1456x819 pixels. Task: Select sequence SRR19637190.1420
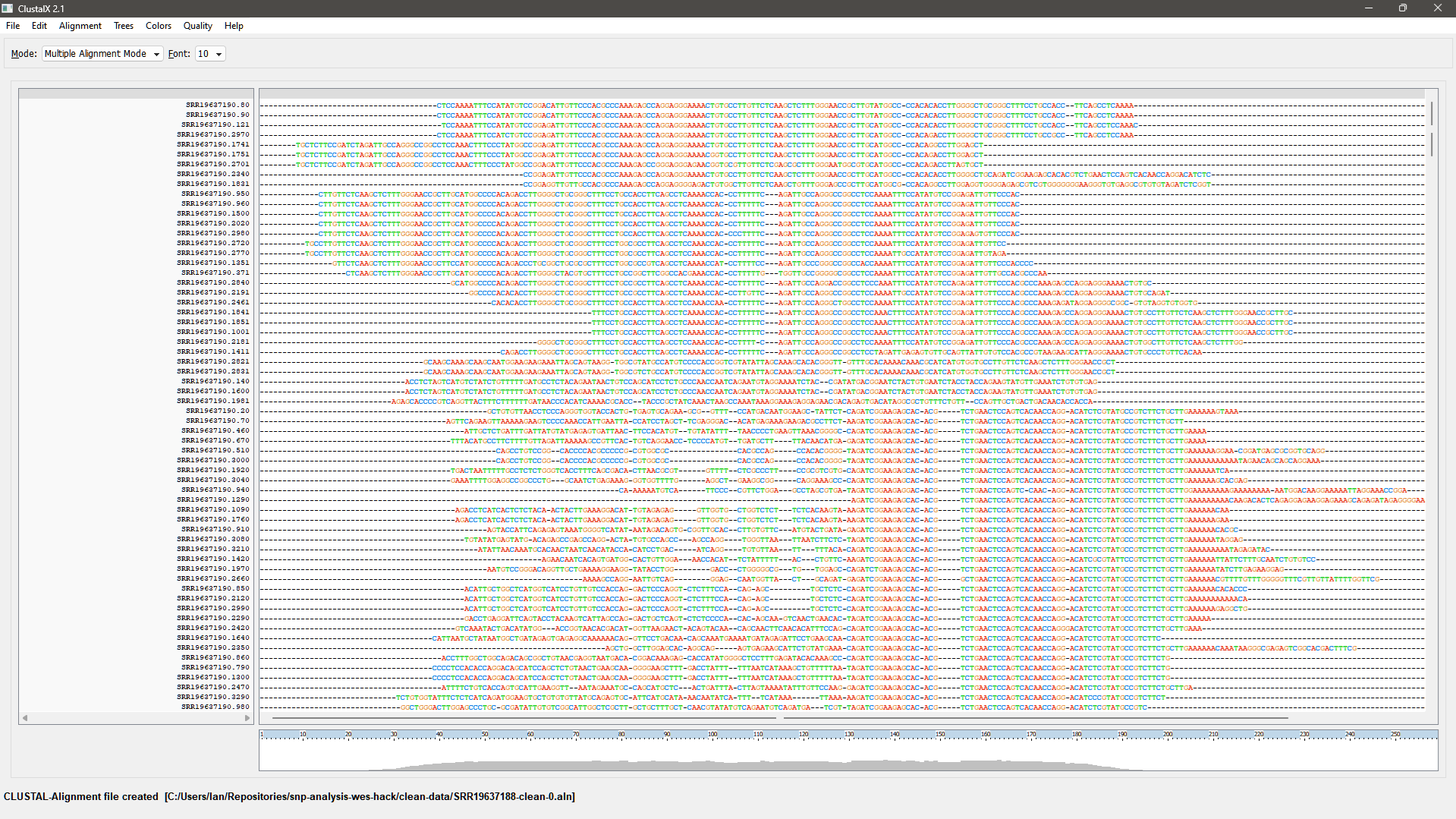(213, 559)
